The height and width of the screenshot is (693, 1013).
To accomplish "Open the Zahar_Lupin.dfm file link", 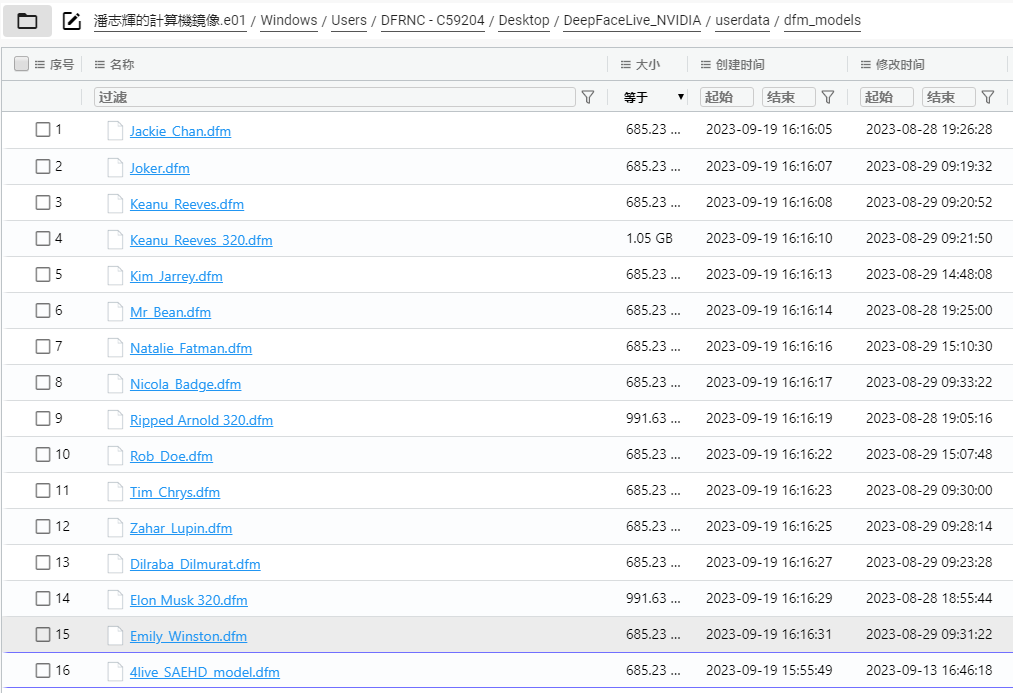I will [181, 528].
